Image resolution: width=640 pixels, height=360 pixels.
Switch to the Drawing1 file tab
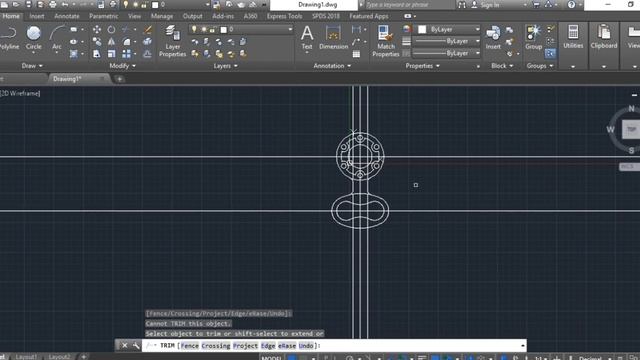coord(79,79)
